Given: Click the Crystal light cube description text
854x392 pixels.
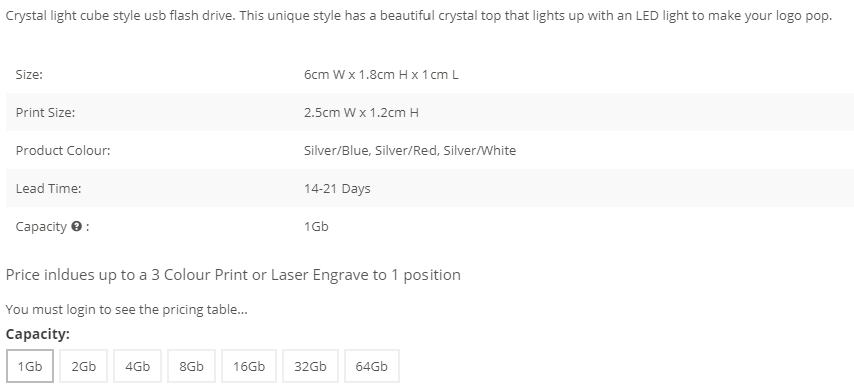Looking at the screenshot, I should coord(419,15).
